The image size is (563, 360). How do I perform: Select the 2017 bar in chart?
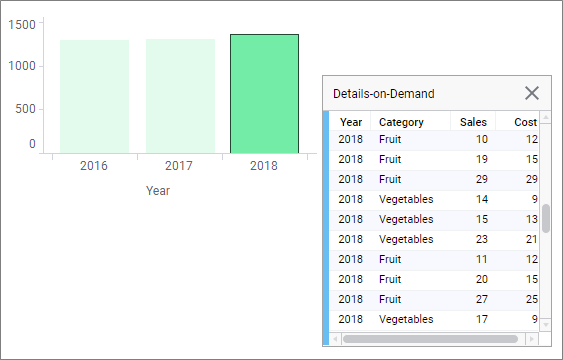click(x=180, y=96)
